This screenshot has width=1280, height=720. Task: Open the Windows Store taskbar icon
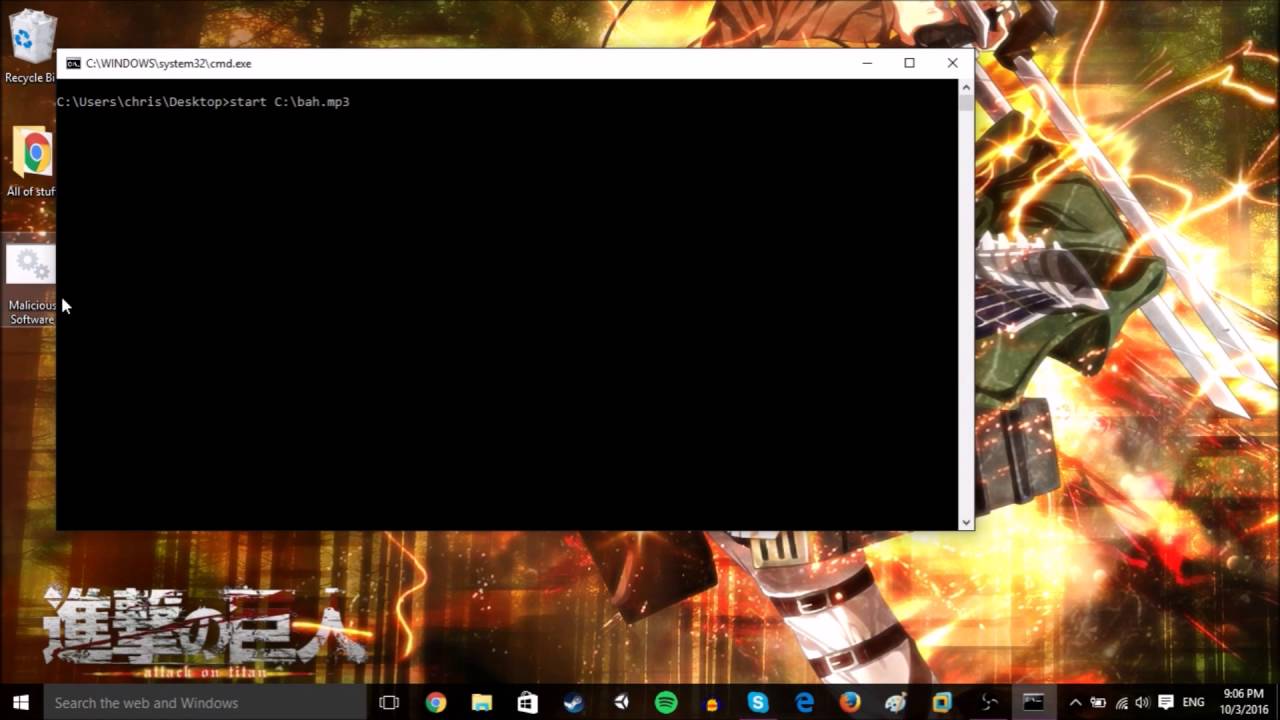pos(527,702)
